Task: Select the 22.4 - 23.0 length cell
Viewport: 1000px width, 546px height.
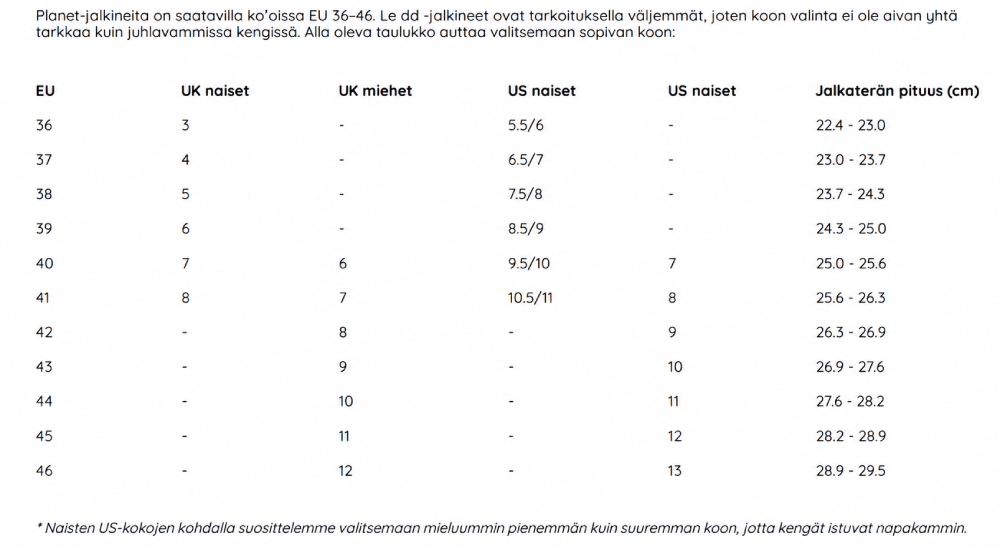Action: [x=850, y=125]
